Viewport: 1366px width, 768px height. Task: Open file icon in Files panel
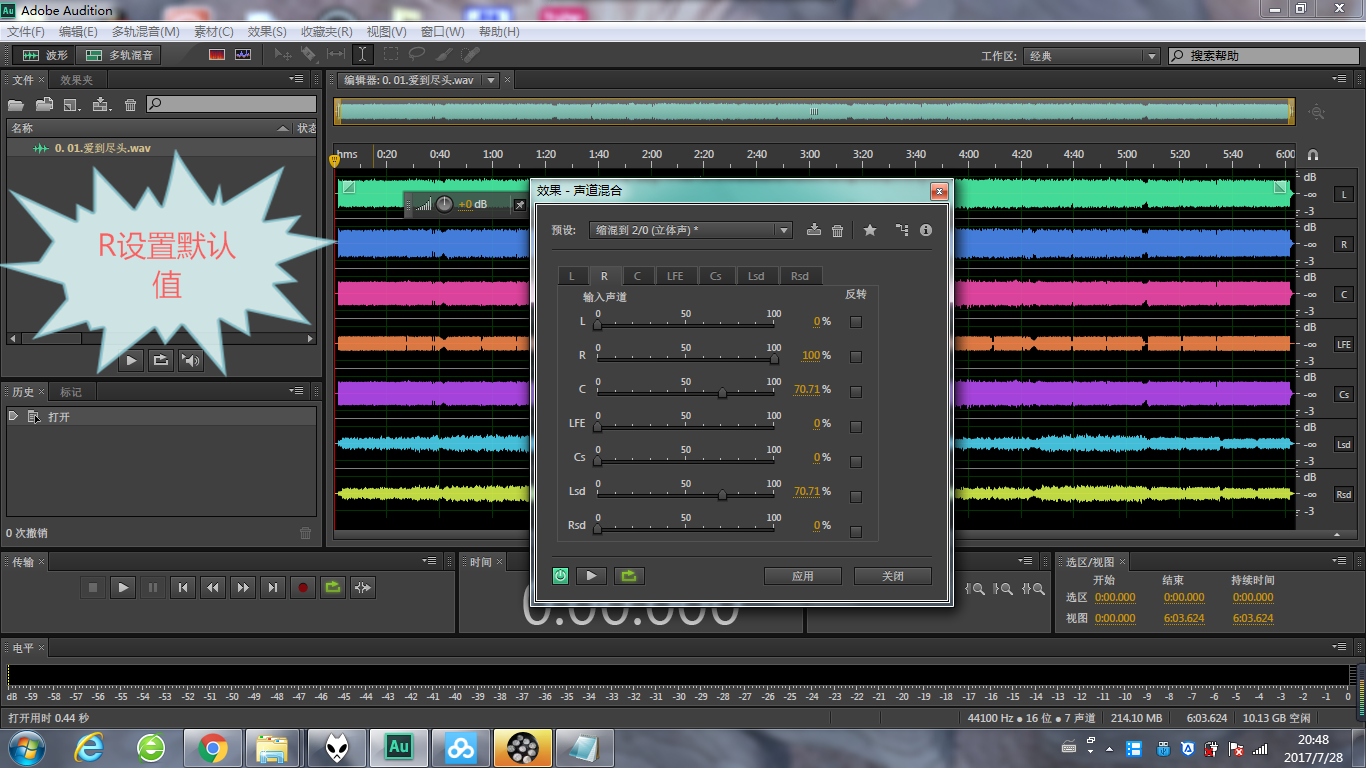16,104
